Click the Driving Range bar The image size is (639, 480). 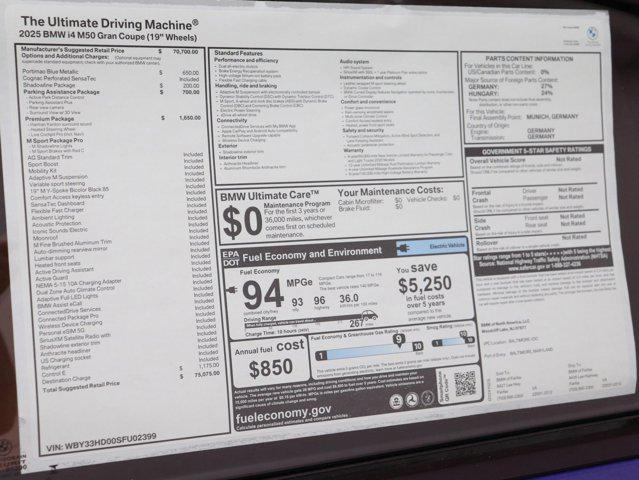[x=306, y=323]
